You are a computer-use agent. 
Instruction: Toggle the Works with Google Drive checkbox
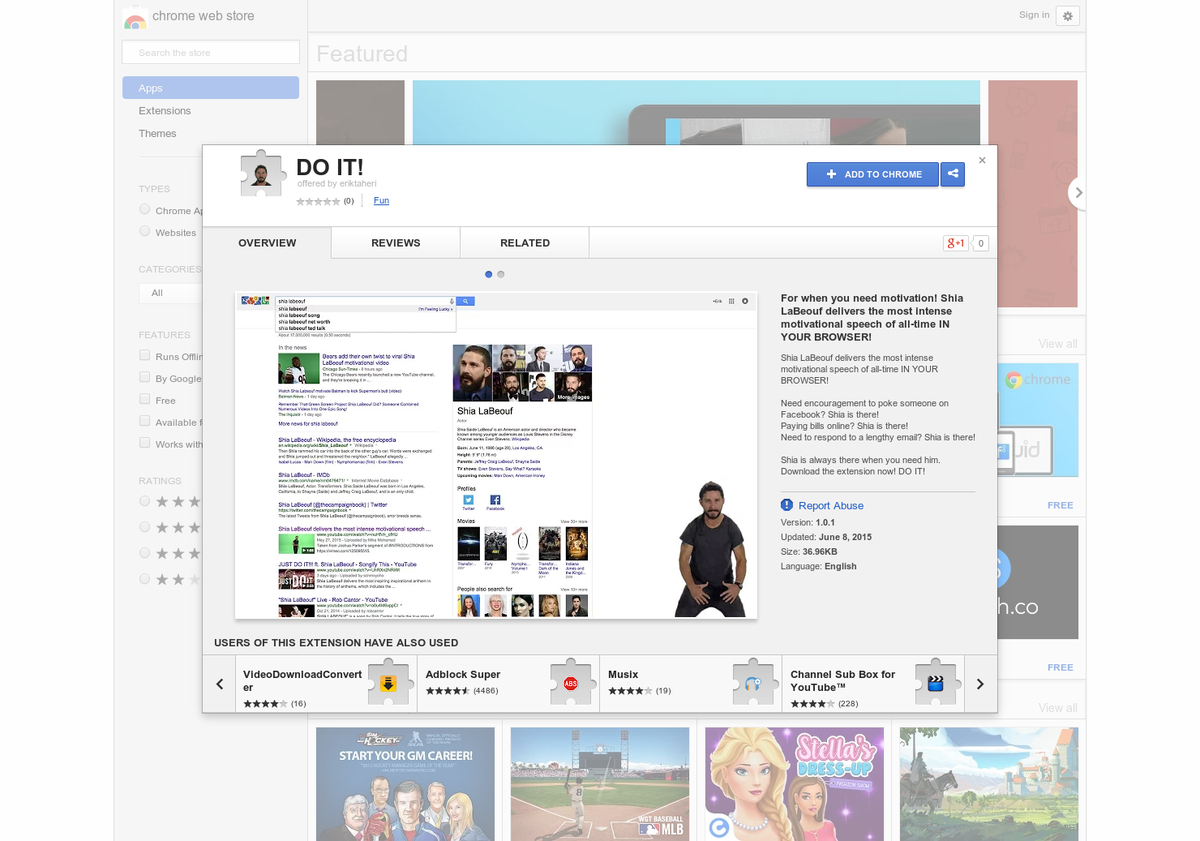(x=145, y=444)
